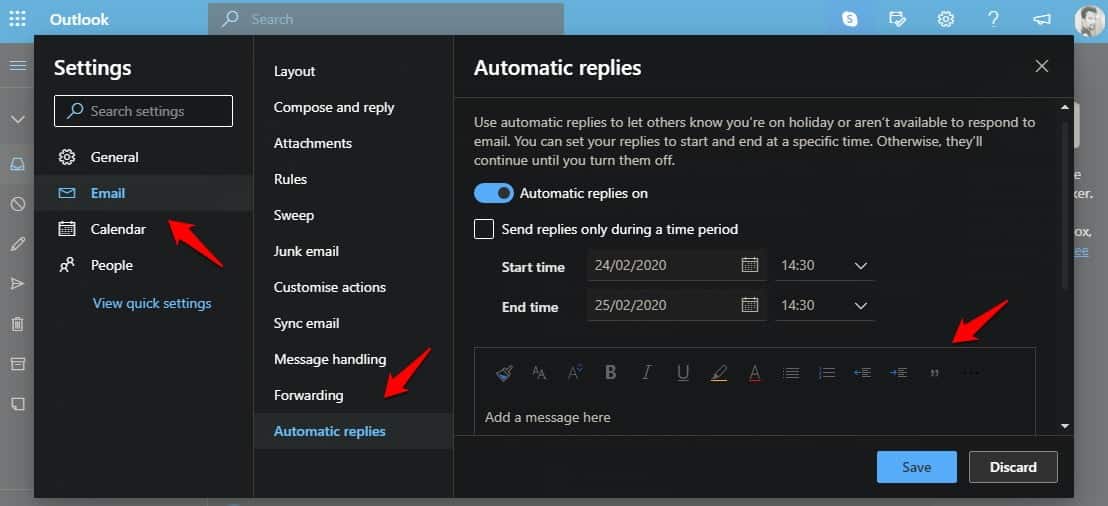The image size is (1108, 506).
Task: Insert a numbered list
Action: point(827,372)
